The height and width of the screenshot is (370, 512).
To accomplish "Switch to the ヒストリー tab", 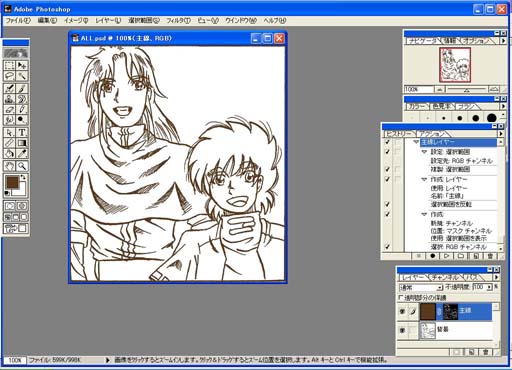I will click(398, 134).
